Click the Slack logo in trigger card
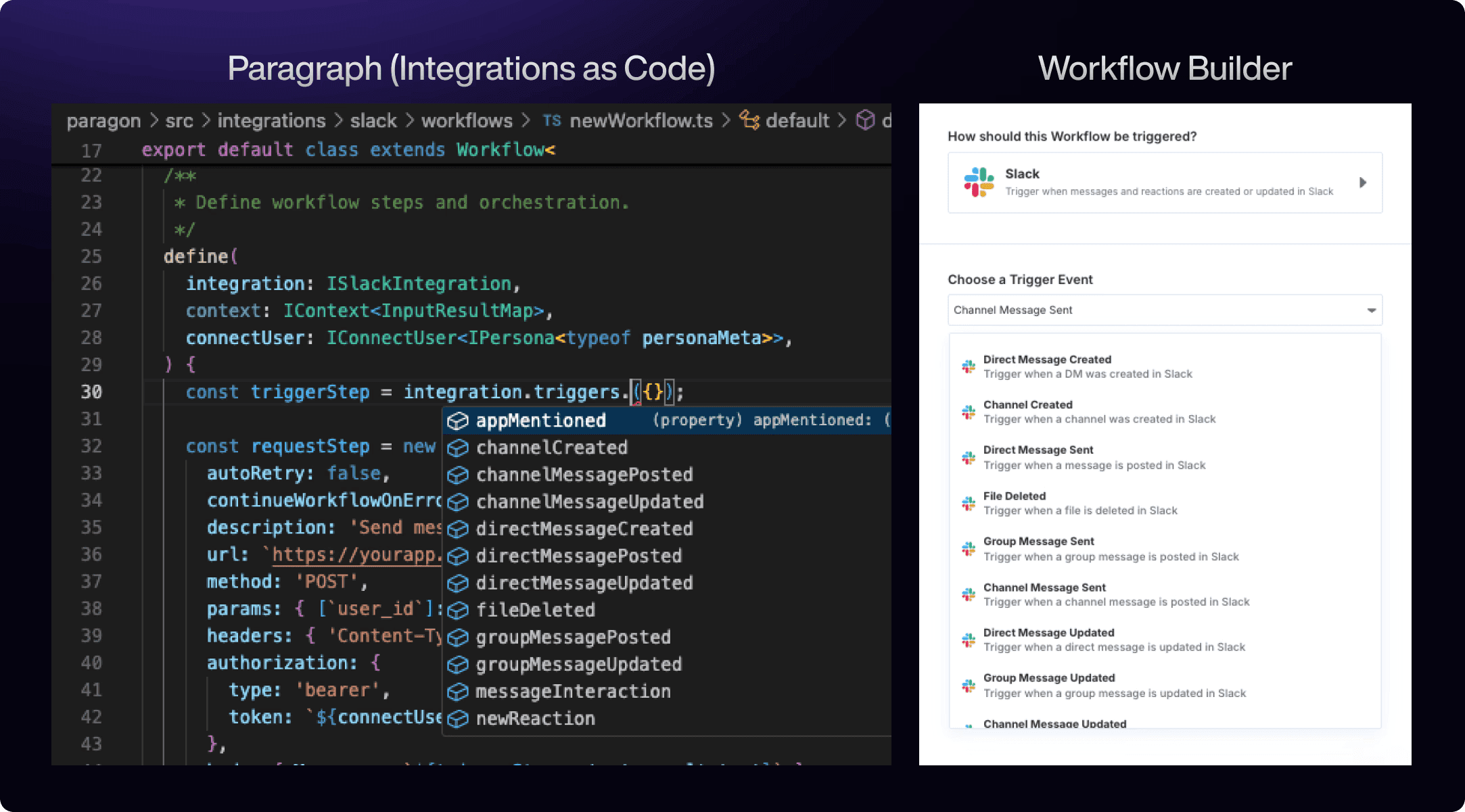 click(x=979, y=182)
